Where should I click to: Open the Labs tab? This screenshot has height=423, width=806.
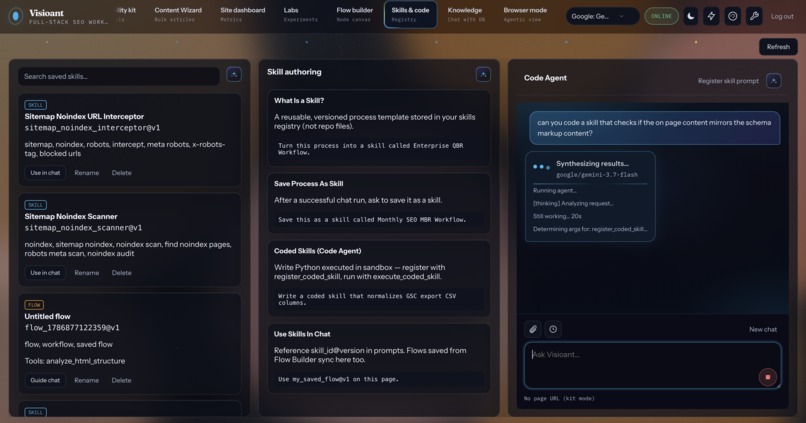pos(300,14)
